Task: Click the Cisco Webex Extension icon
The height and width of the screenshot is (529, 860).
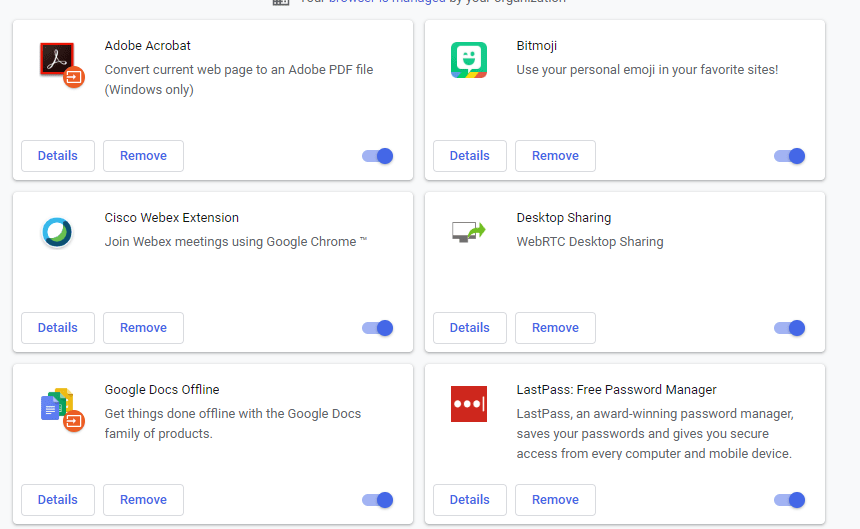Action: pos(57,232)
